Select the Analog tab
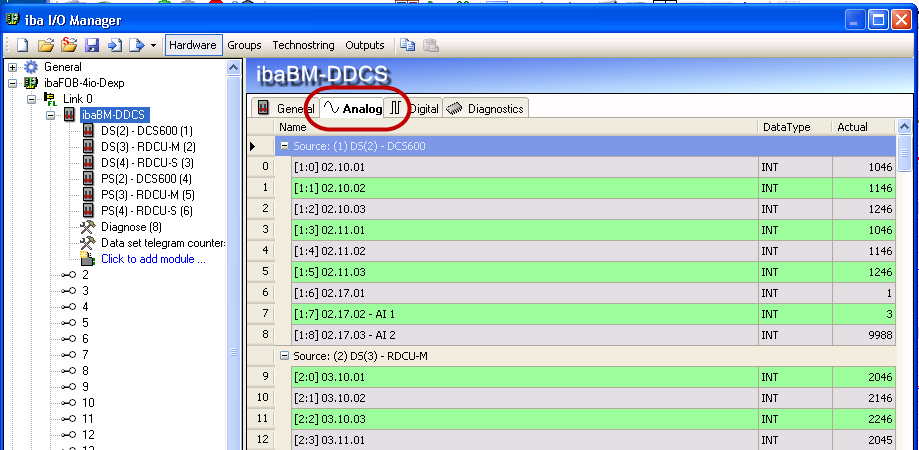Viewport: 919px width, 450px height. coord(352,108)
